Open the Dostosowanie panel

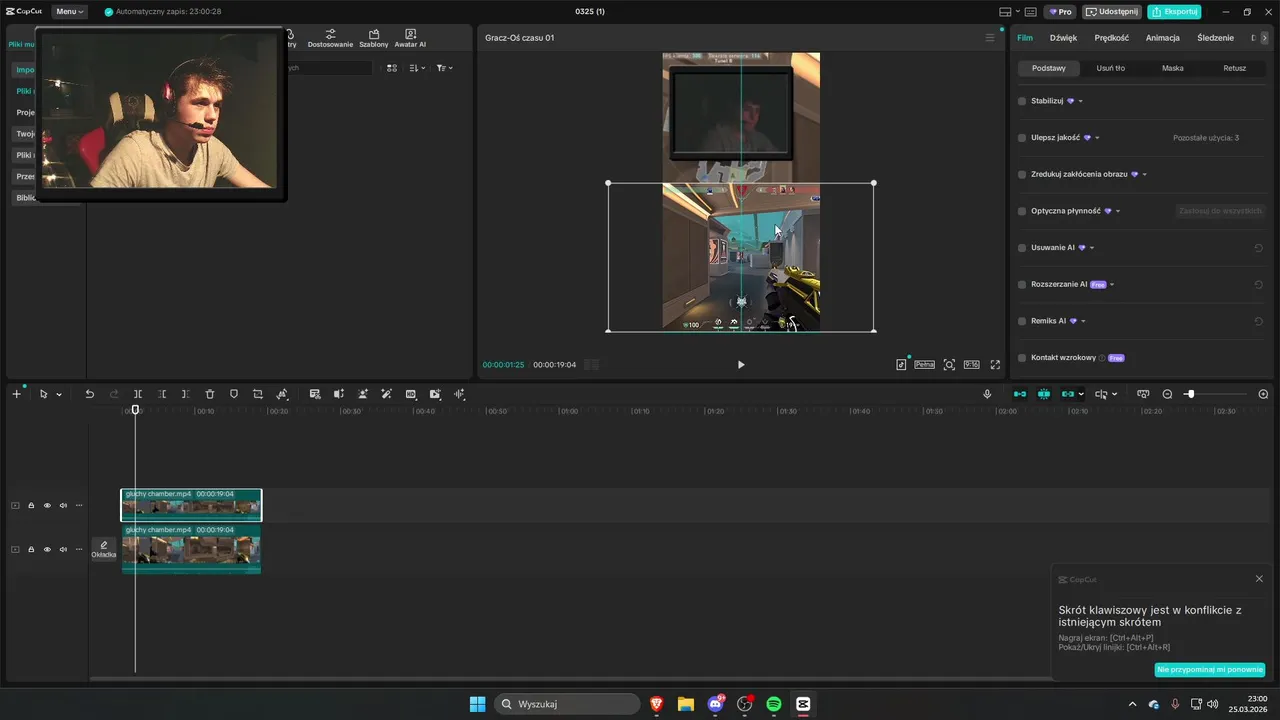(x=330, y=38)
